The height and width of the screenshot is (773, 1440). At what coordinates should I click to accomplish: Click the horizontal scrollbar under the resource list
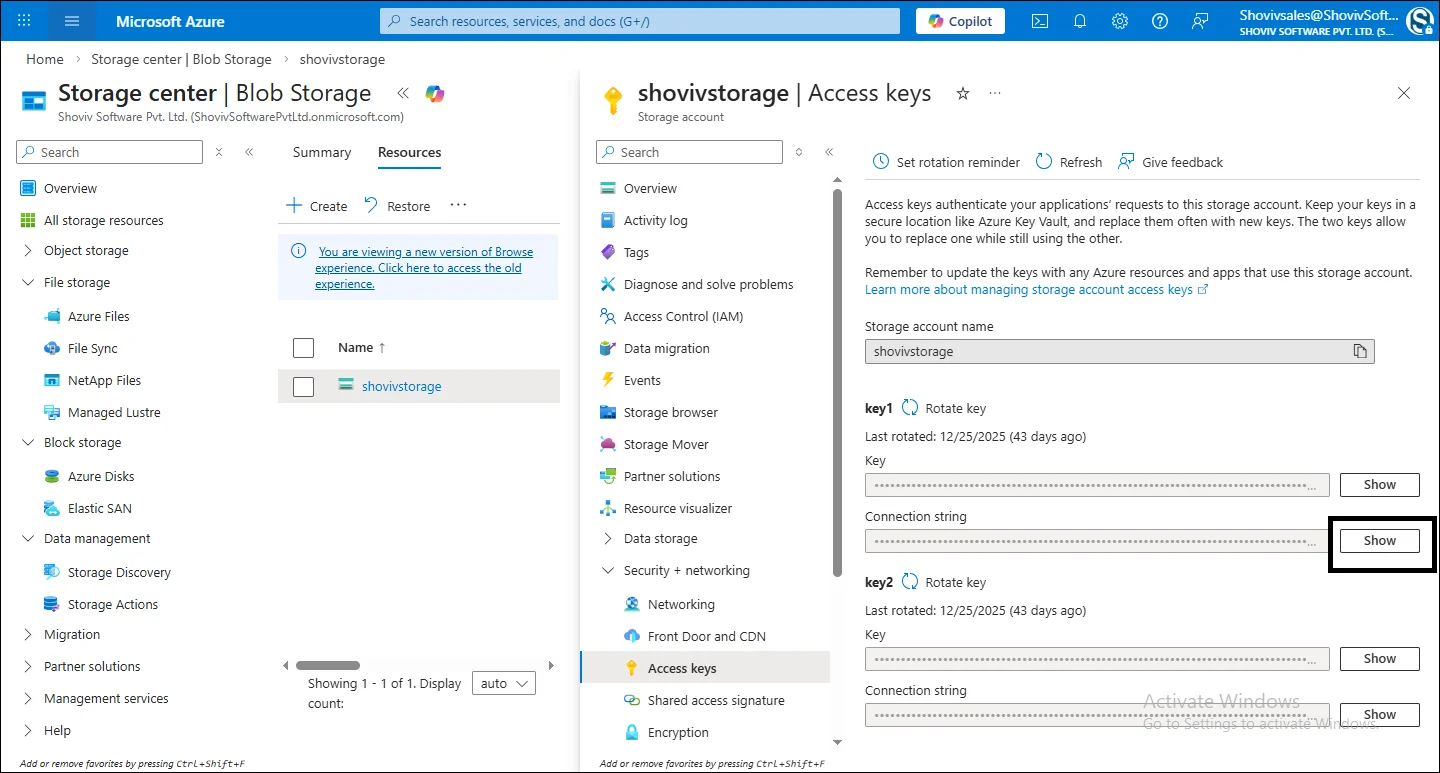click(x=328, y=665)
